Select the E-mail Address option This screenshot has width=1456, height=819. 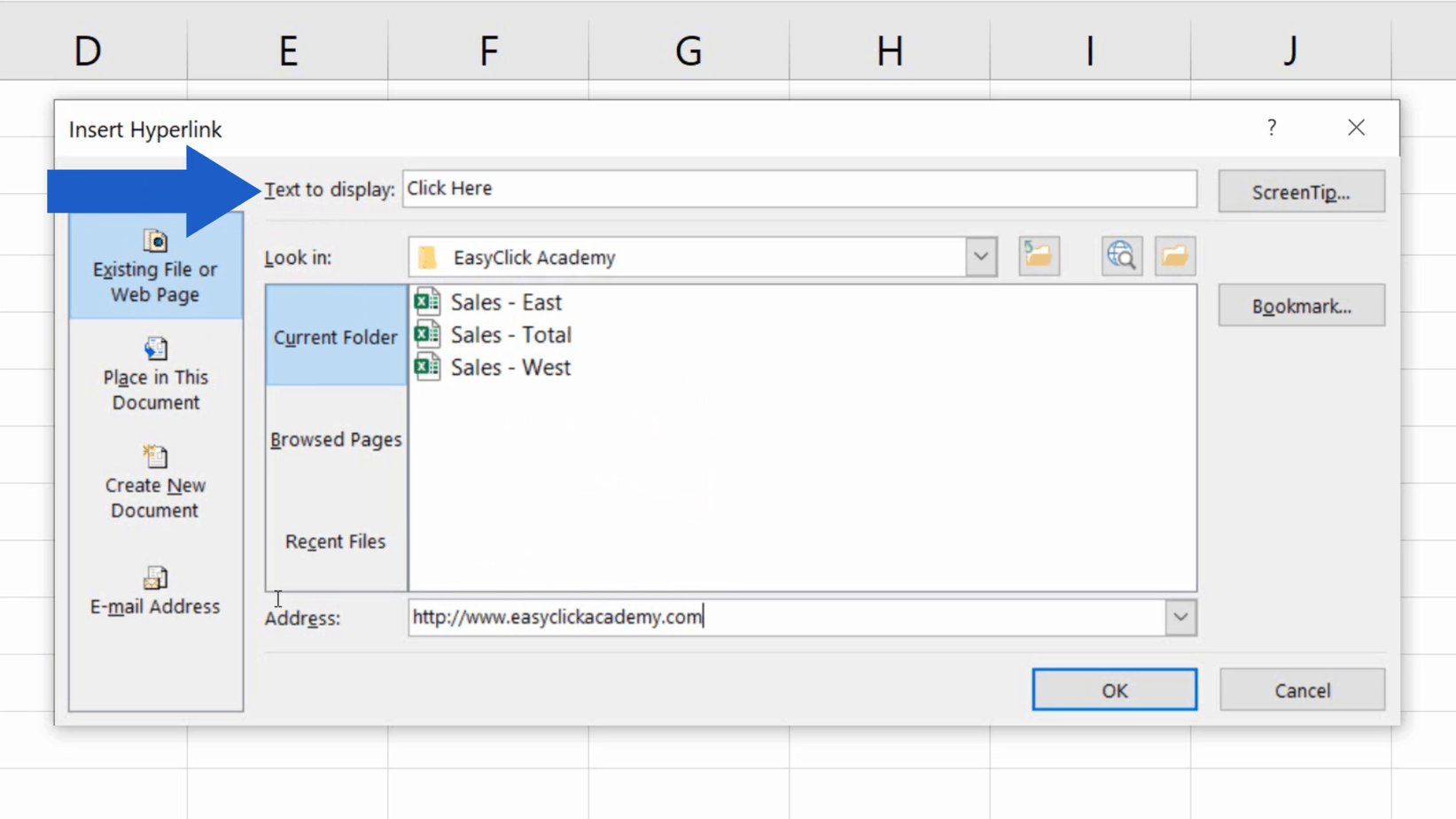point(155,589)
